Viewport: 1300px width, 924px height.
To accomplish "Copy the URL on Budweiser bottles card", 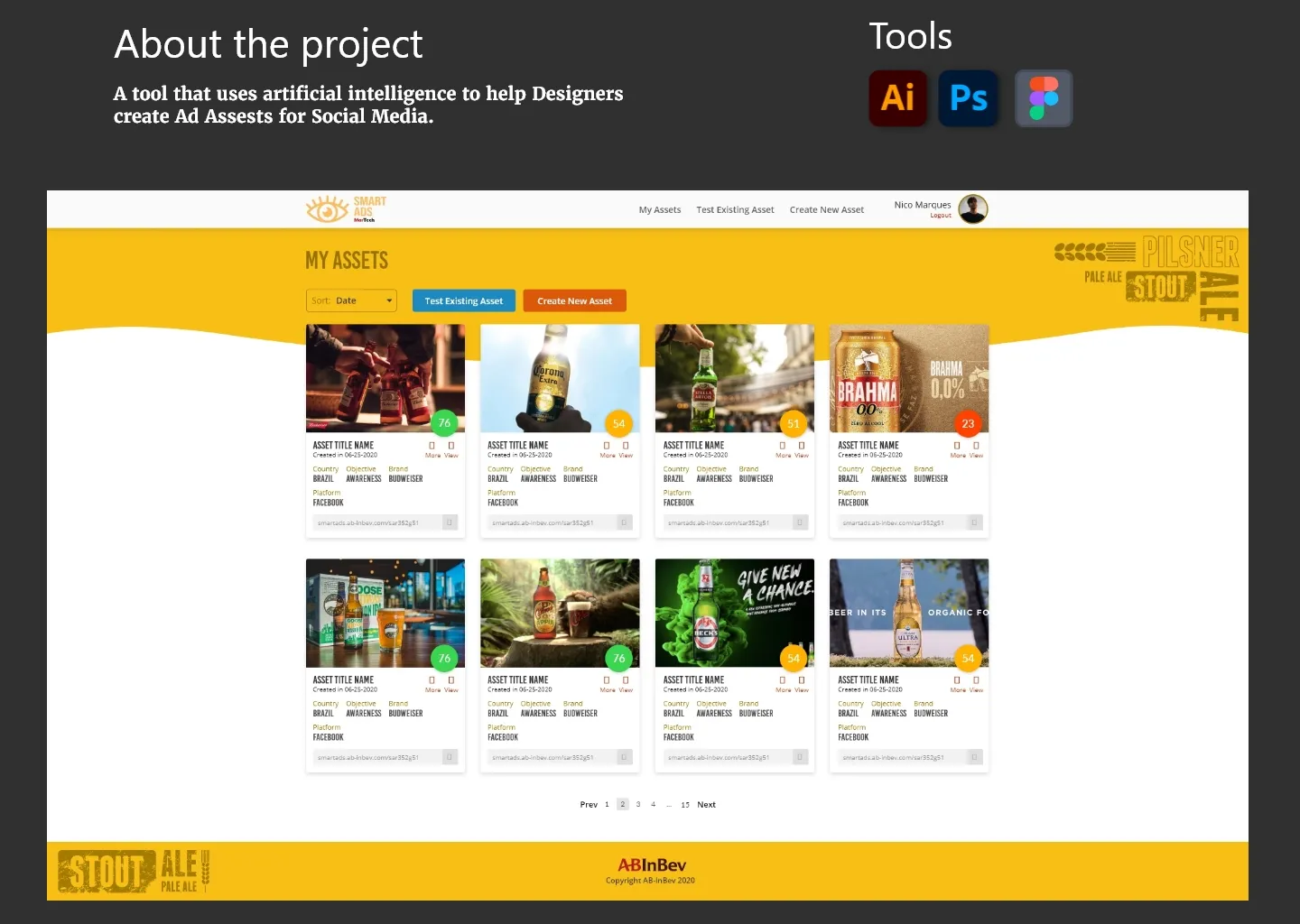I will [x=450, y=522].
